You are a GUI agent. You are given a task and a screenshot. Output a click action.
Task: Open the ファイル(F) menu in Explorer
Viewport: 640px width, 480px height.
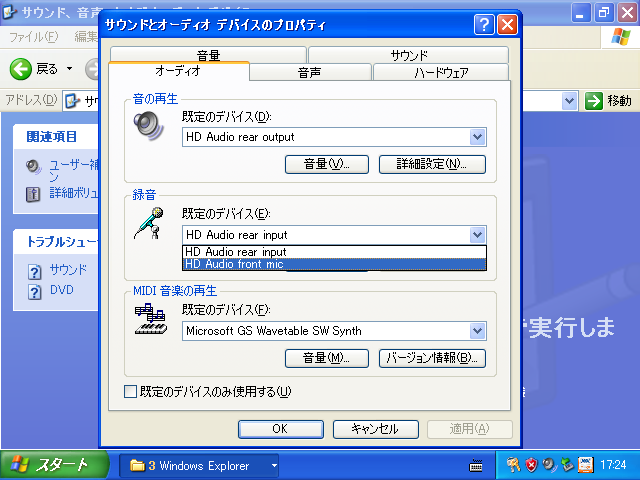(x=33, y=37)
